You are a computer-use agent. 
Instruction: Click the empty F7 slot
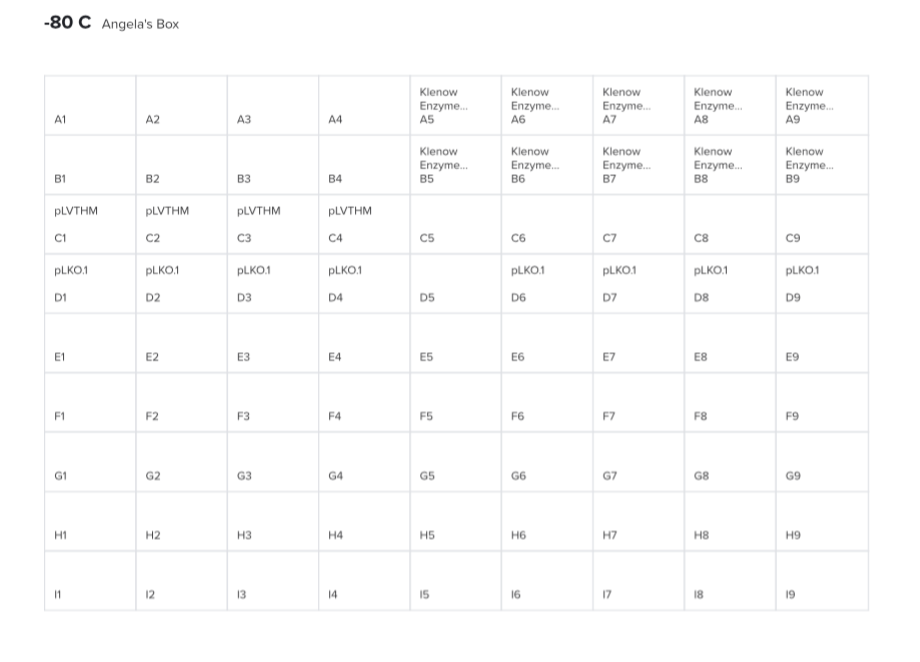638,402
